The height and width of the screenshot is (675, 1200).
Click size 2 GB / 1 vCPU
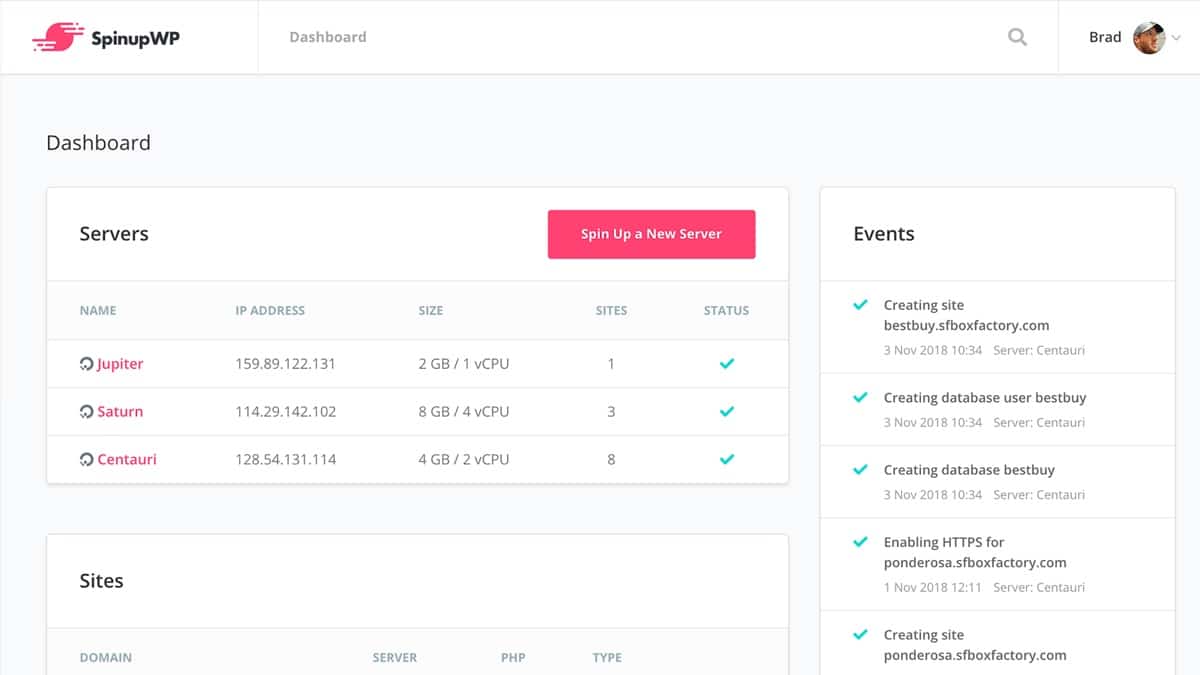[464, 364]
